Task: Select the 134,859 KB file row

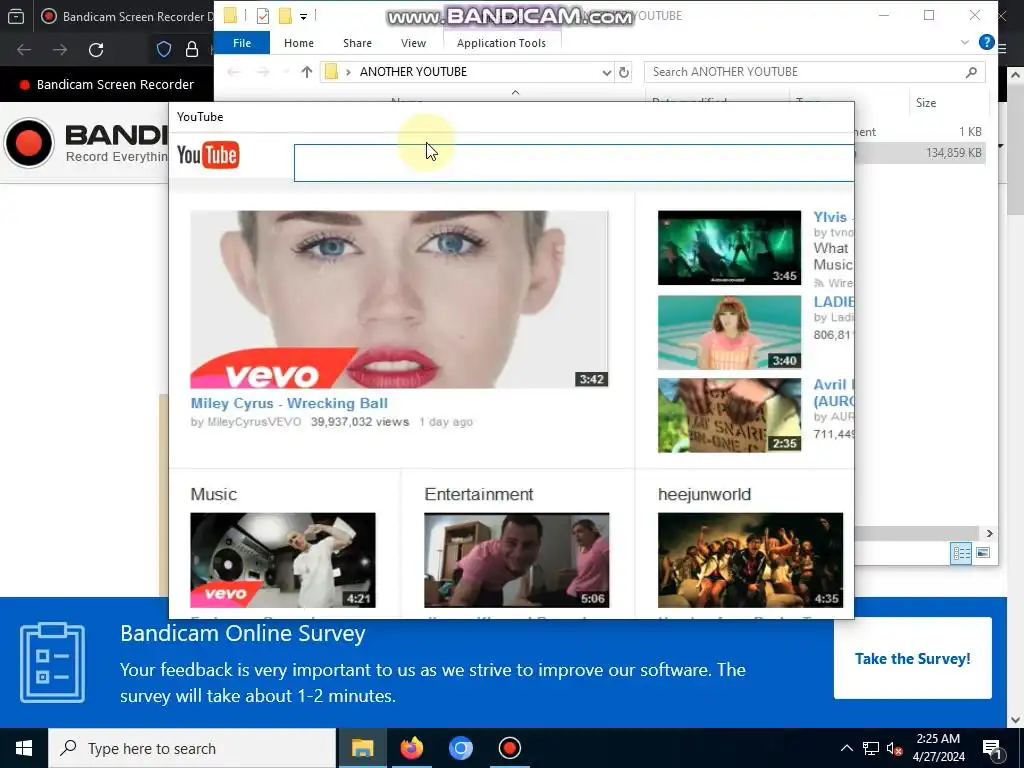Action: 920,153
